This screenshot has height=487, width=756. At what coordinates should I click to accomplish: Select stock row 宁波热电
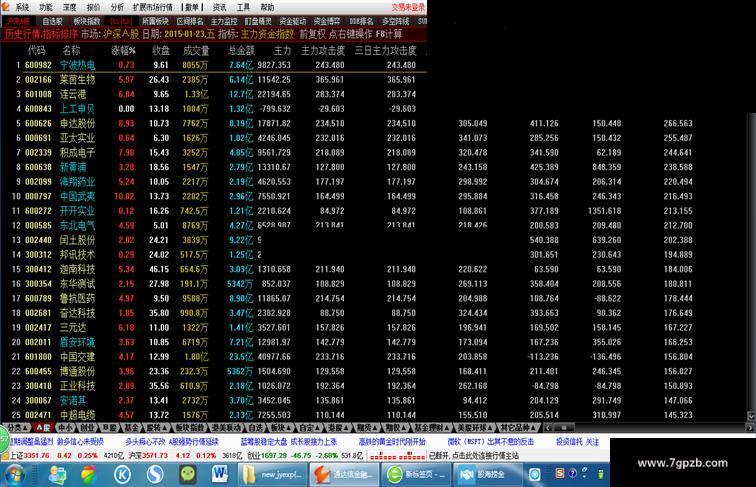pyautogui.click(x=213, y=65)
